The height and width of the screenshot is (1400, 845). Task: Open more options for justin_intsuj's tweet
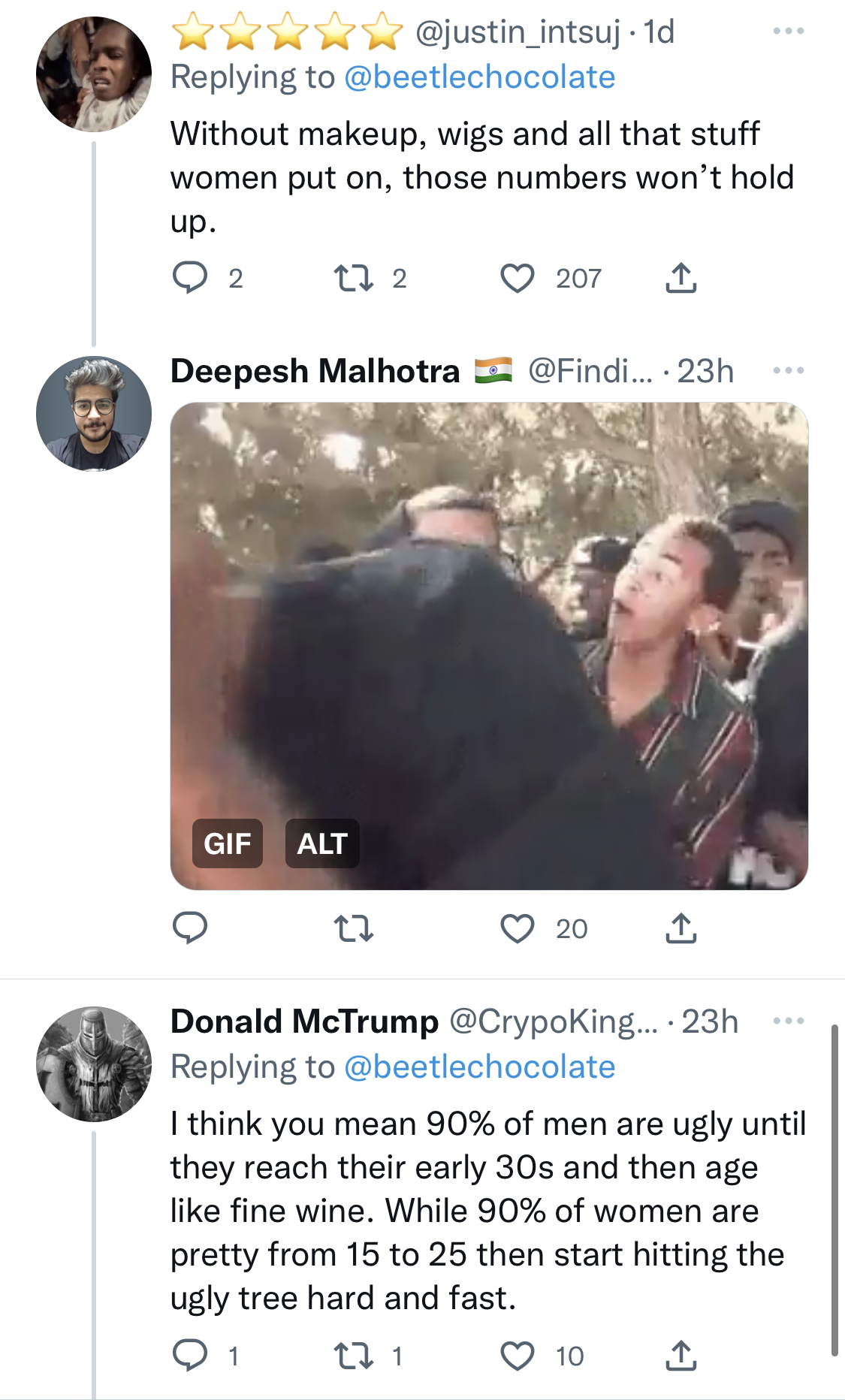pos(789,32)
